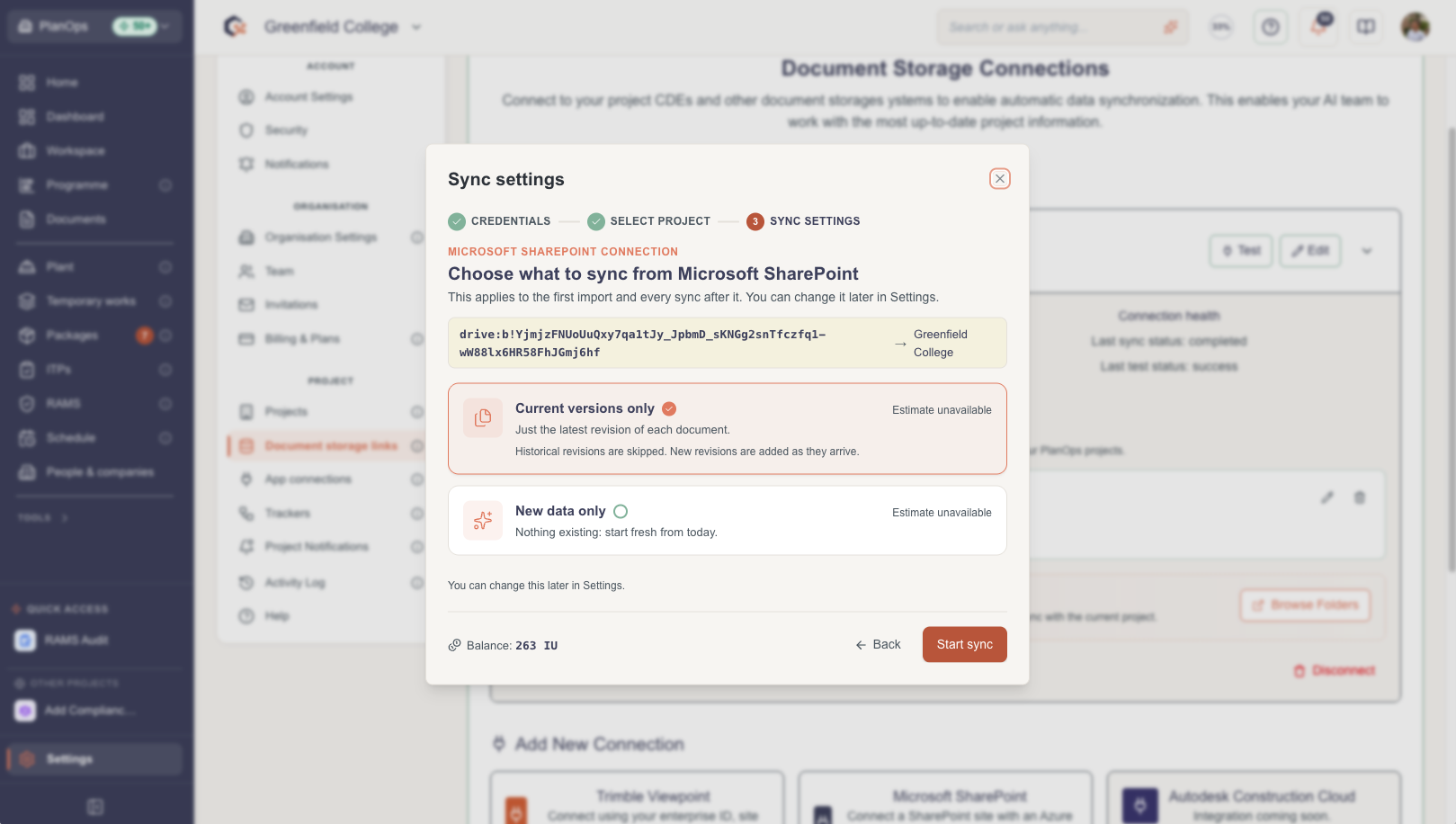Open the PlanOps workspace switcher
This screenshot has height=824, width=1456.
coord(94,27)
